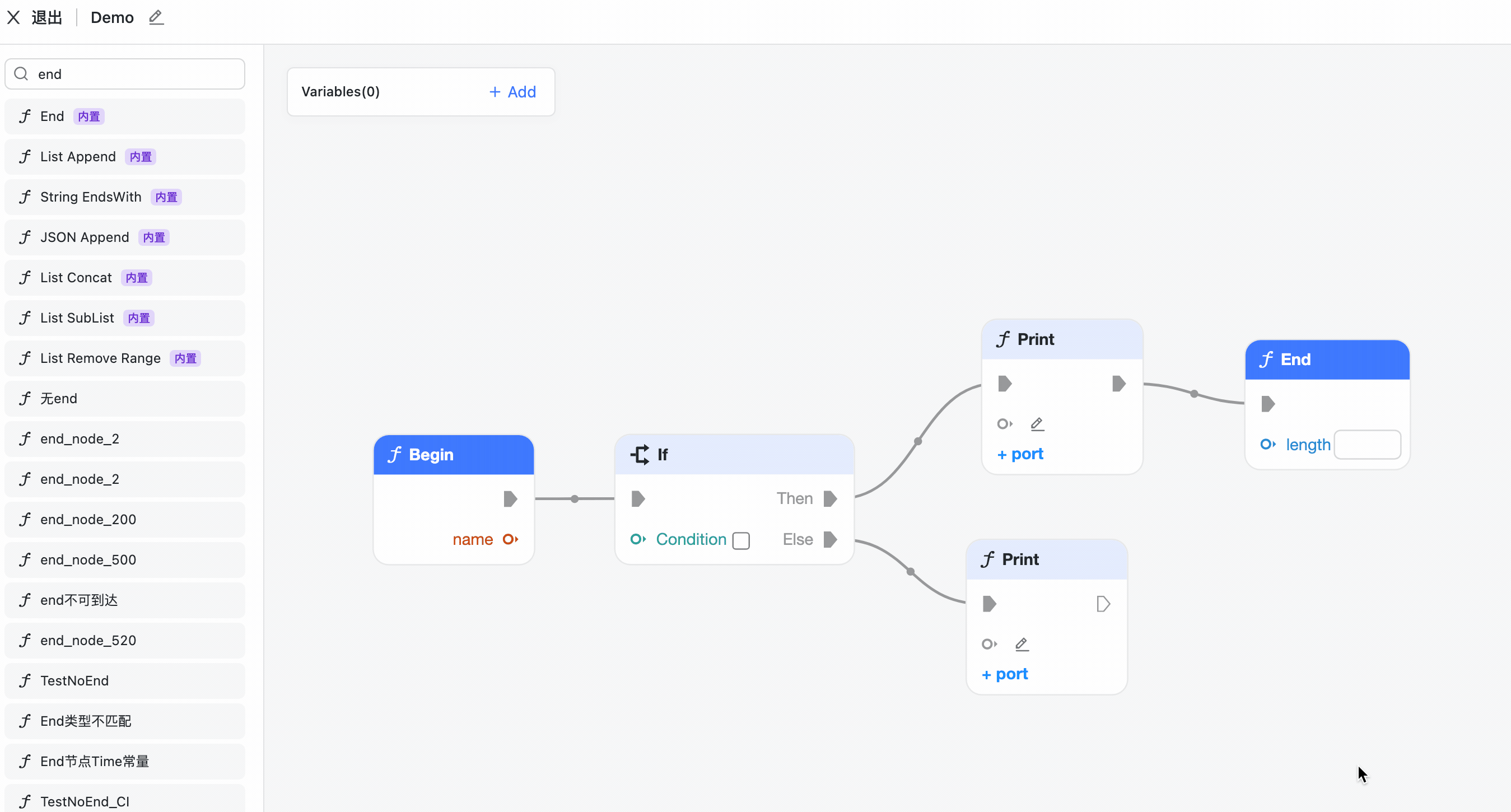Select List SubList list item

click(x=125, y=318)
